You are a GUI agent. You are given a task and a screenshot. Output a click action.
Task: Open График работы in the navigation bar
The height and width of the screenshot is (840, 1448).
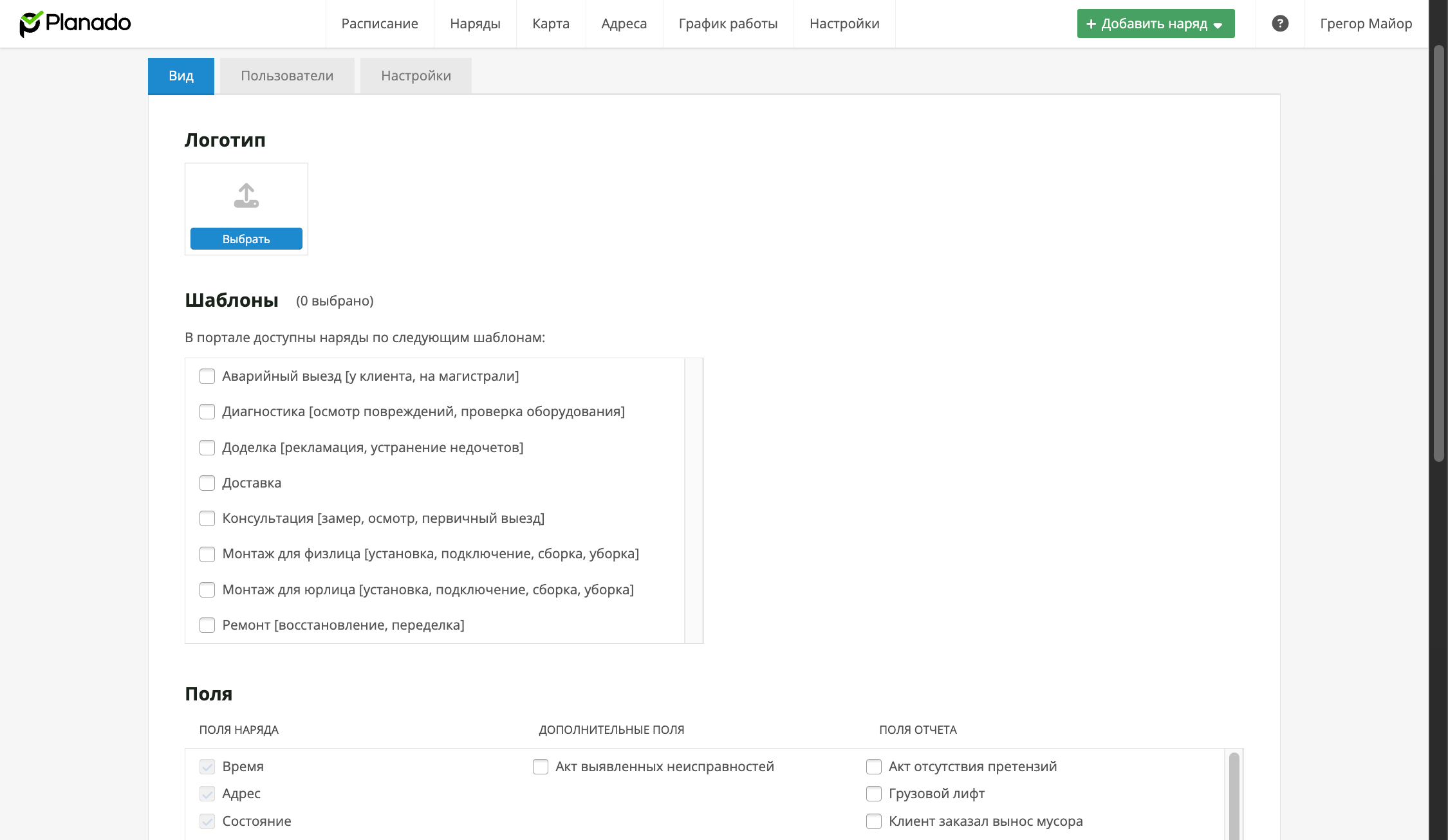coord(728,24)
